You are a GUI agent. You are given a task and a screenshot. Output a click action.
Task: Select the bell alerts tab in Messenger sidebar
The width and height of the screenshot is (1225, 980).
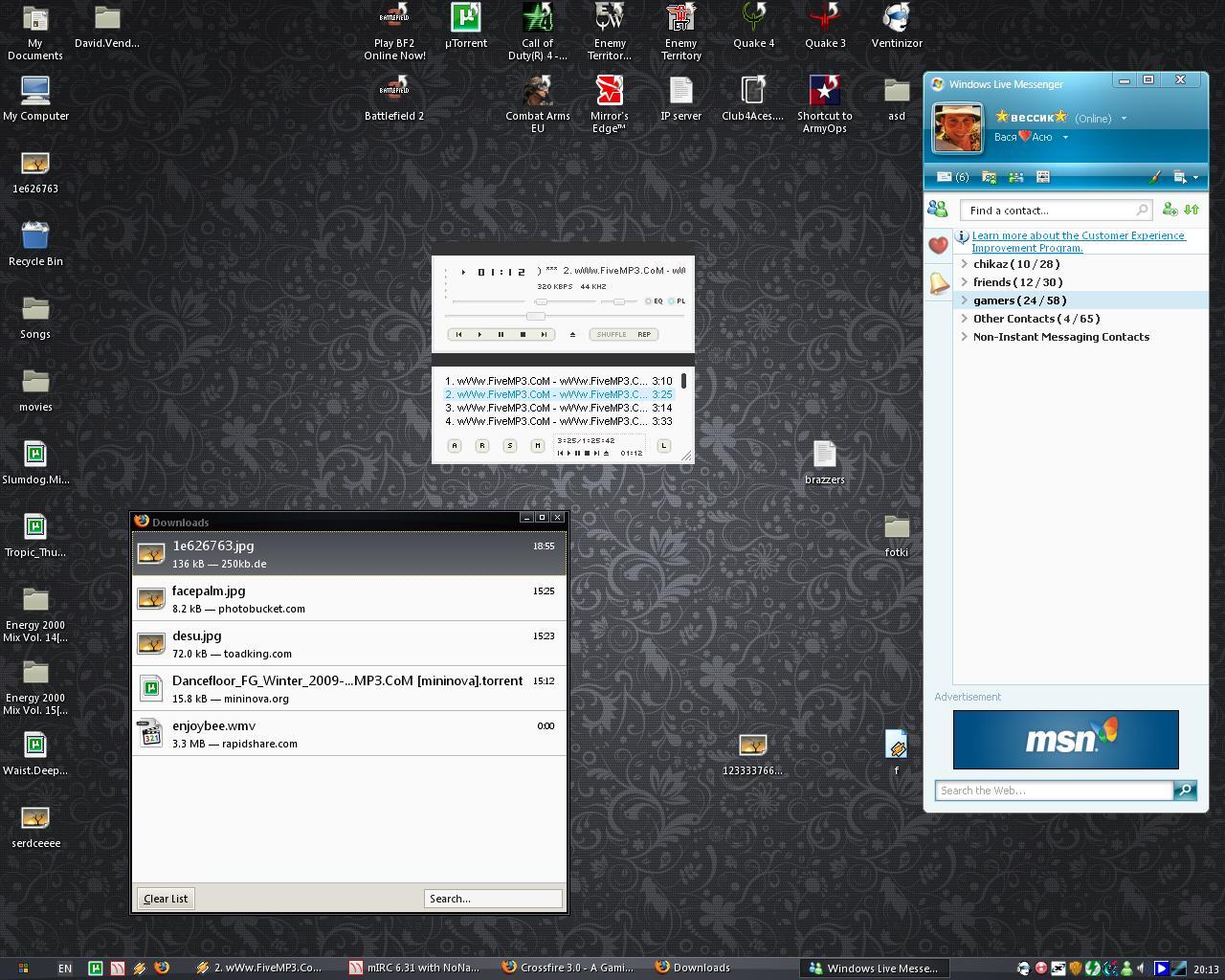(x=938, y=282)
